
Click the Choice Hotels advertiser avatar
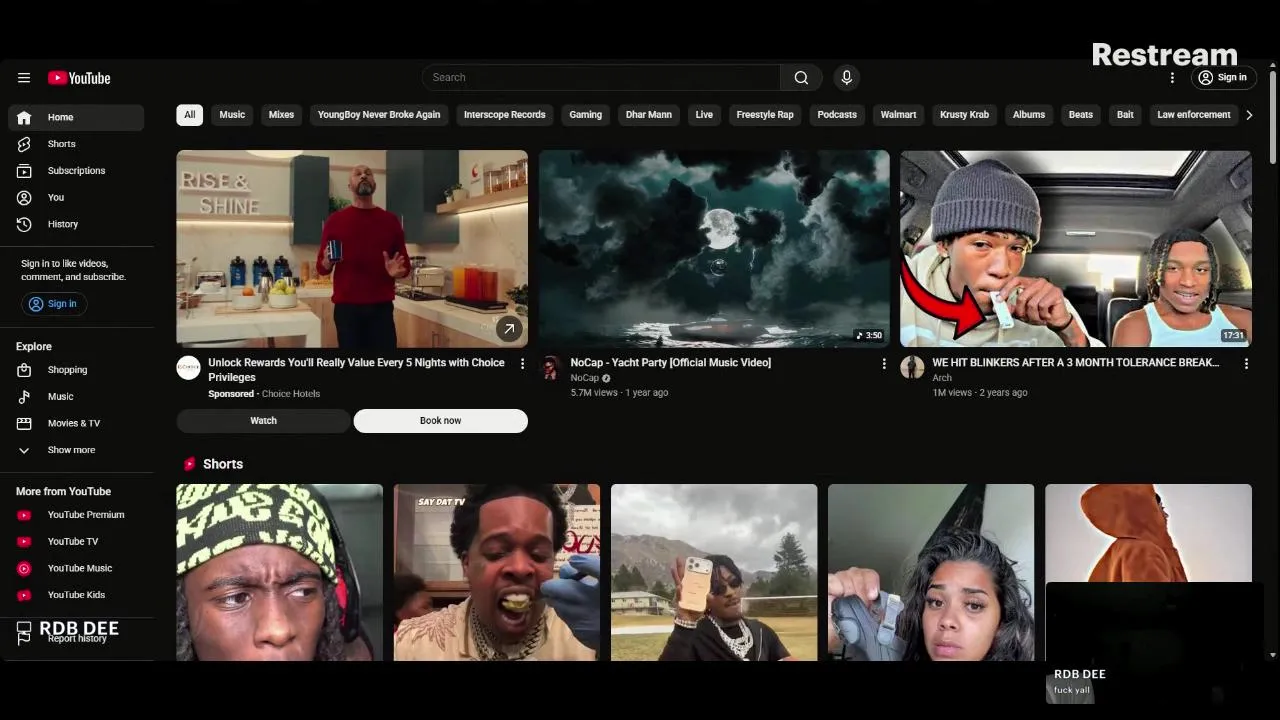click(188, 367)
